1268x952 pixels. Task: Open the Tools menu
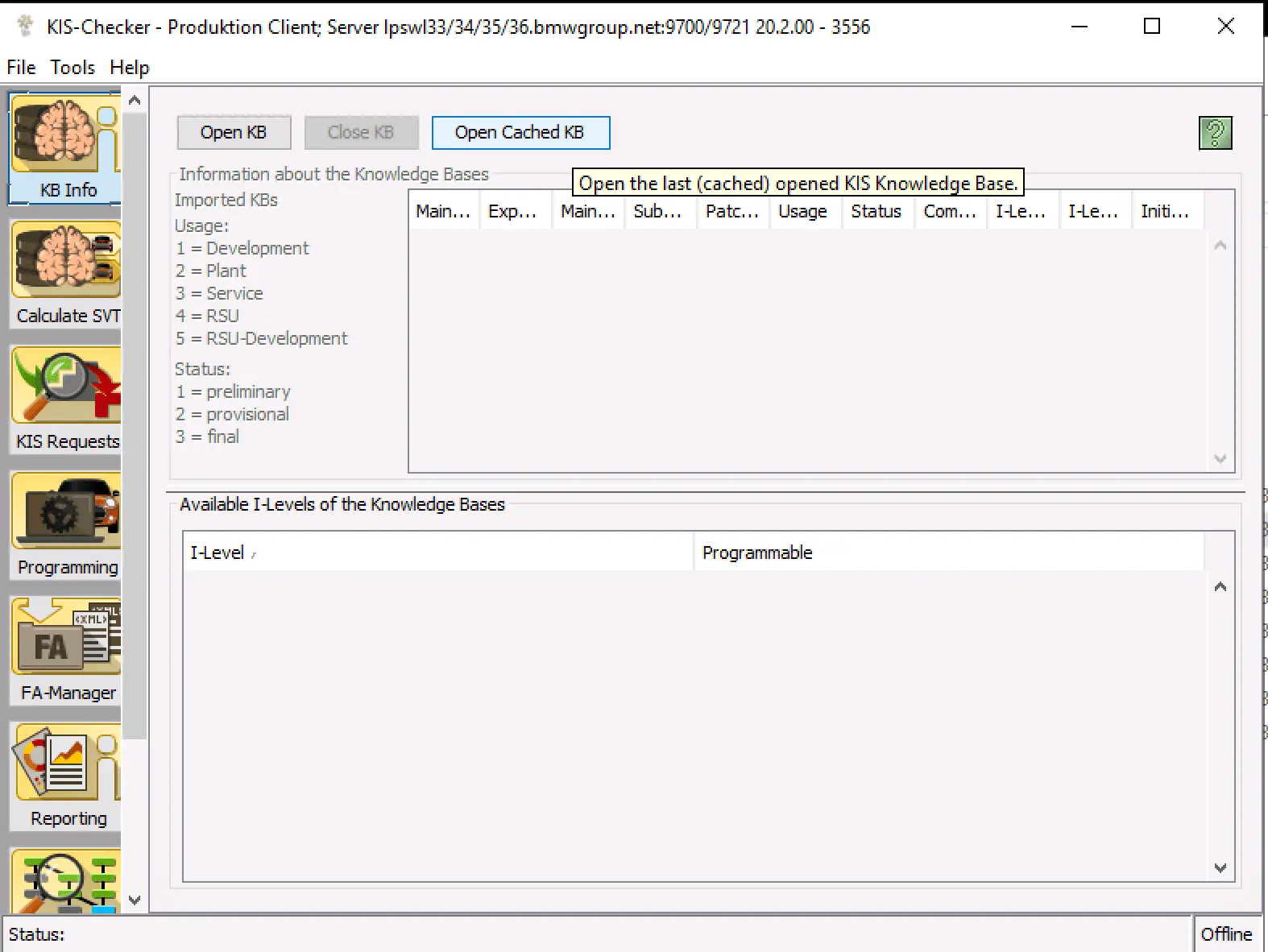[73, 68]
